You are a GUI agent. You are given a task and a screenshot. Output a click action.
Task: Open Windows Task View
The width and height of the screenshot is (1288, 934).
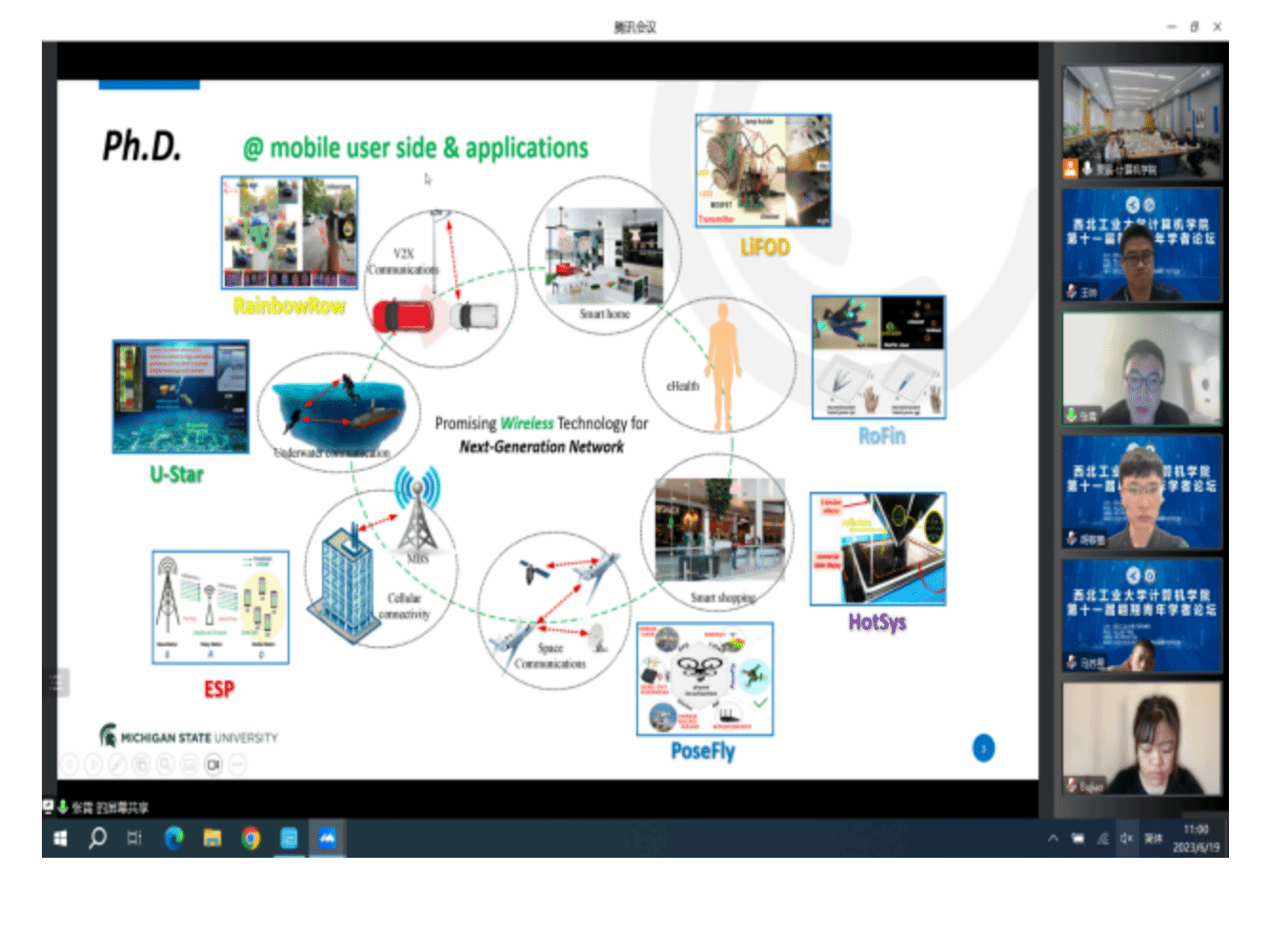pyautogui.click(x=134, y=839)
